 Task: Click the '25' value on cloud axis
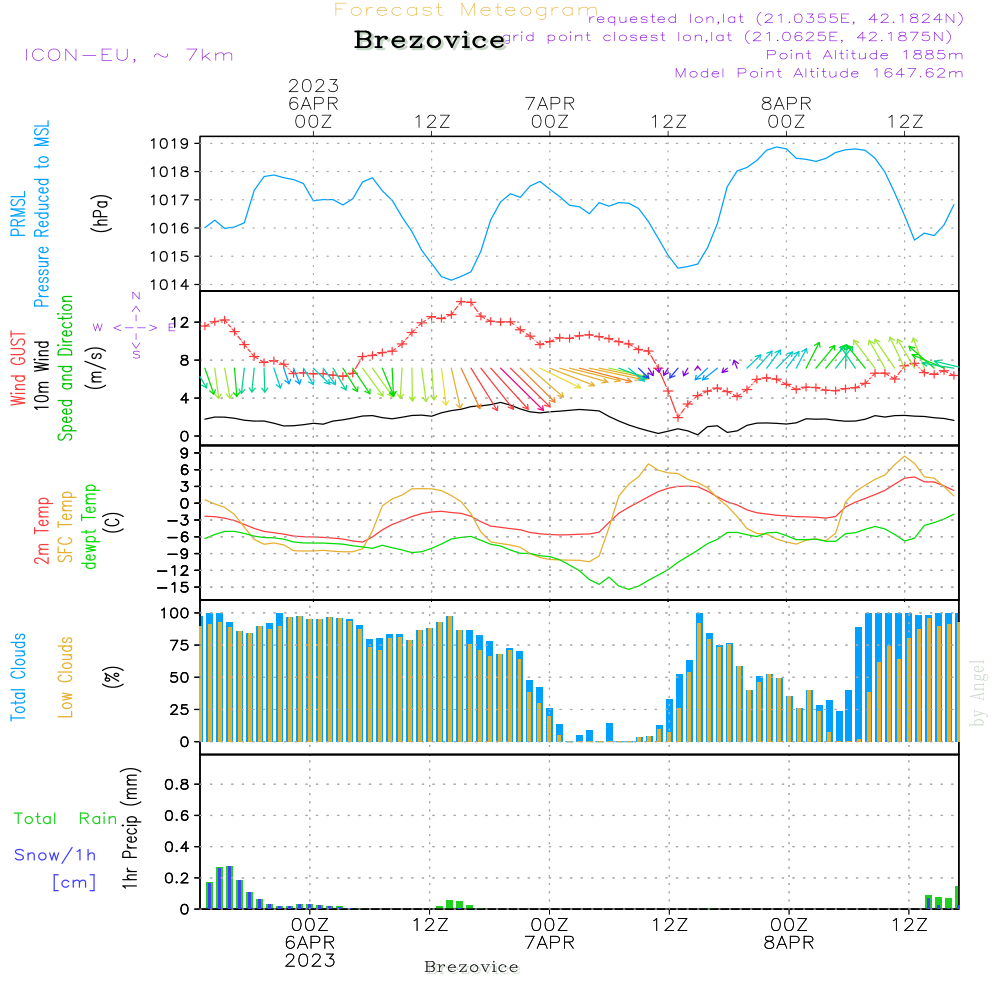180,709
